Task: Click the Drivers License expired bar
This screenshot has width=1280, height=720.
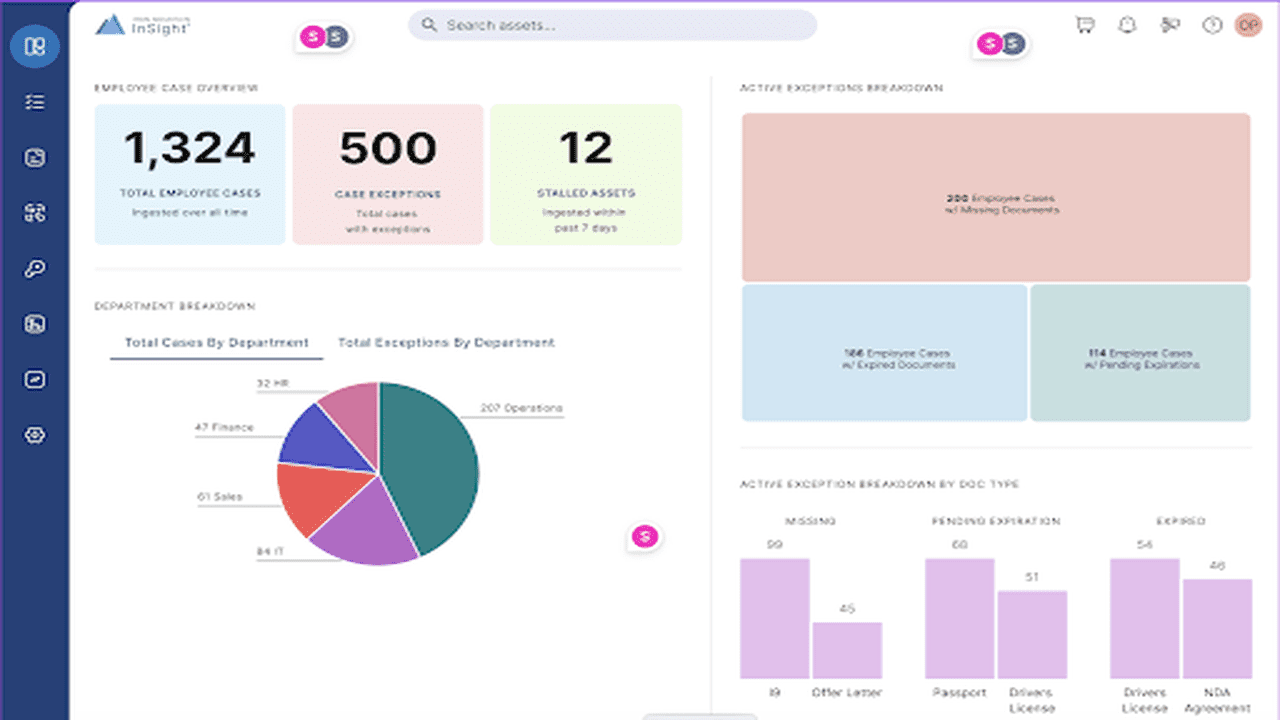Action: 1144,619
